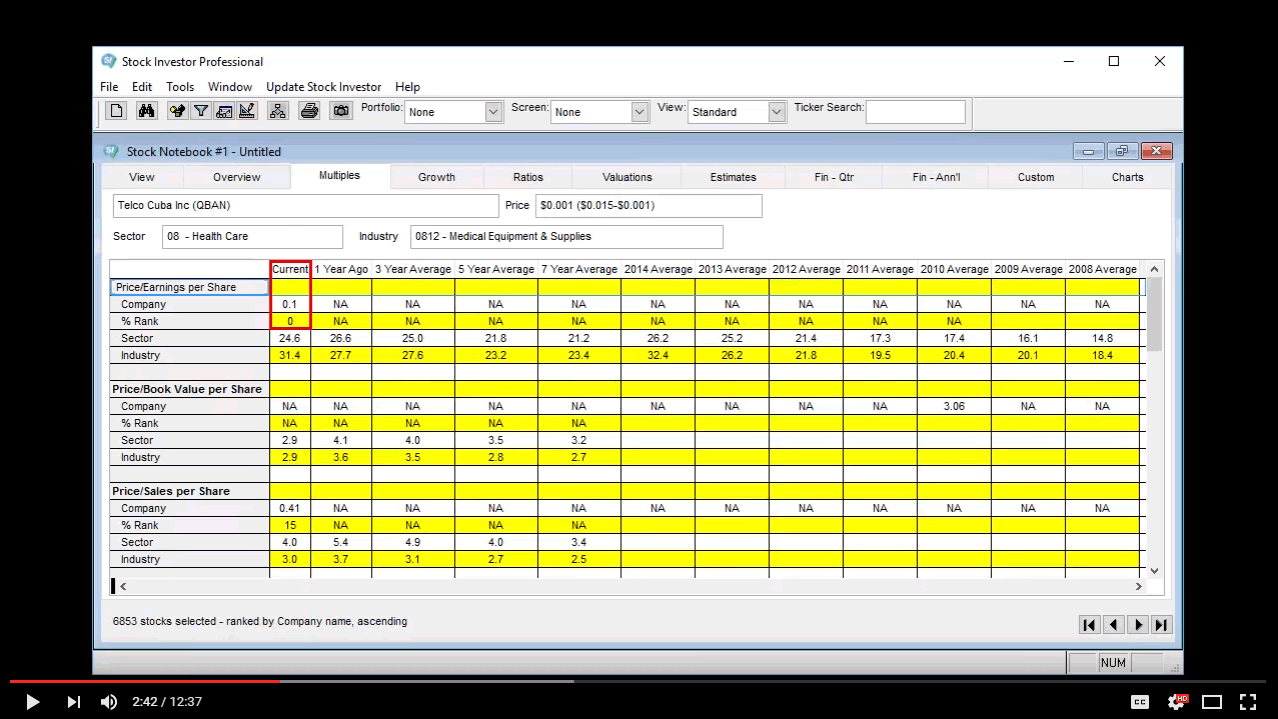
Task: Click the ruler and pencil chart icon
Action: (x=247, y=111)
